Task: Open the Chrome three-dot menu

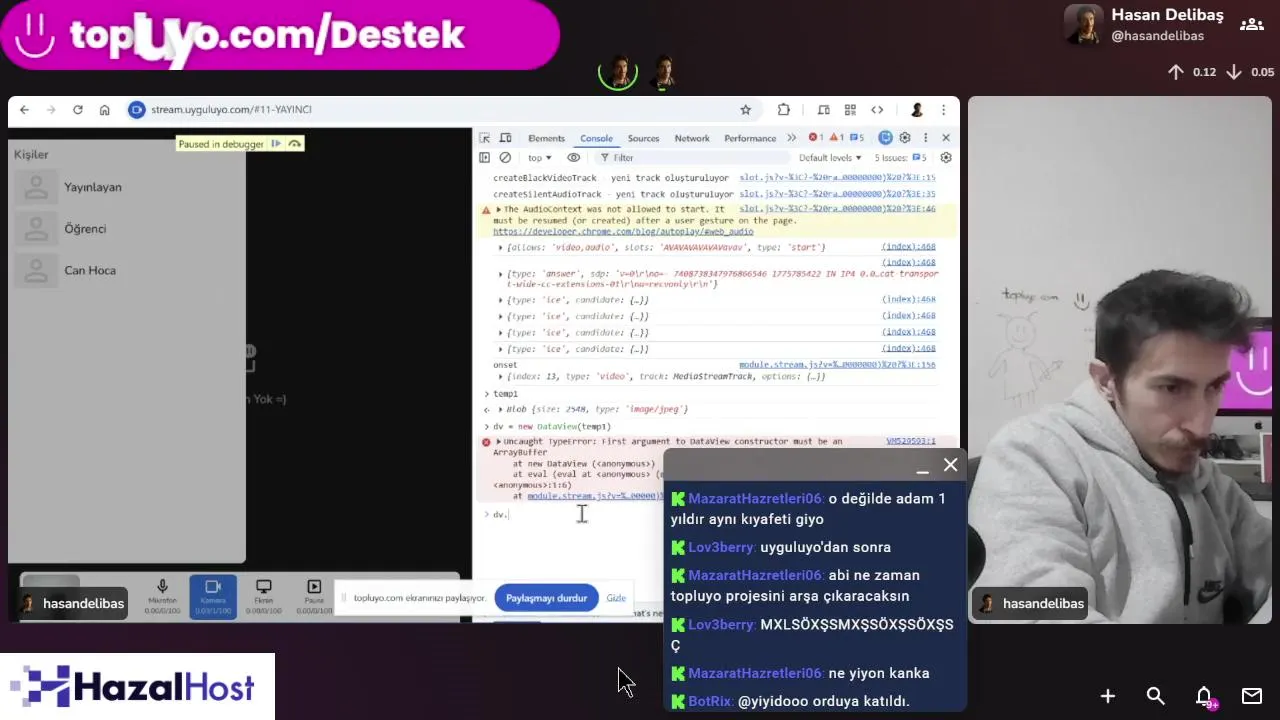Action: 943,110
